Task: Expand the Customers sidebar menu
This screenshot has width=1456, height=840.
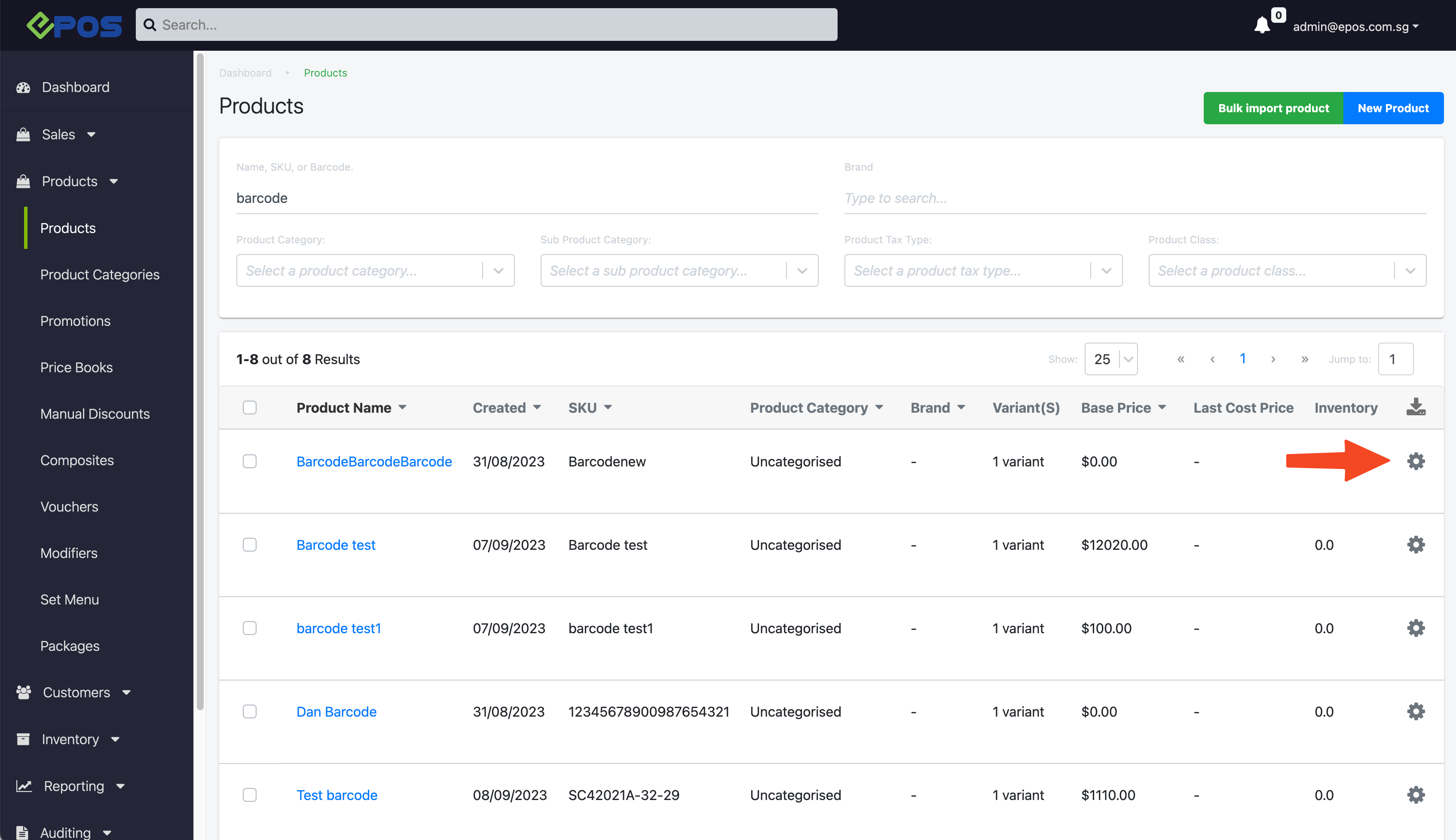Action: tap(86, 692)
